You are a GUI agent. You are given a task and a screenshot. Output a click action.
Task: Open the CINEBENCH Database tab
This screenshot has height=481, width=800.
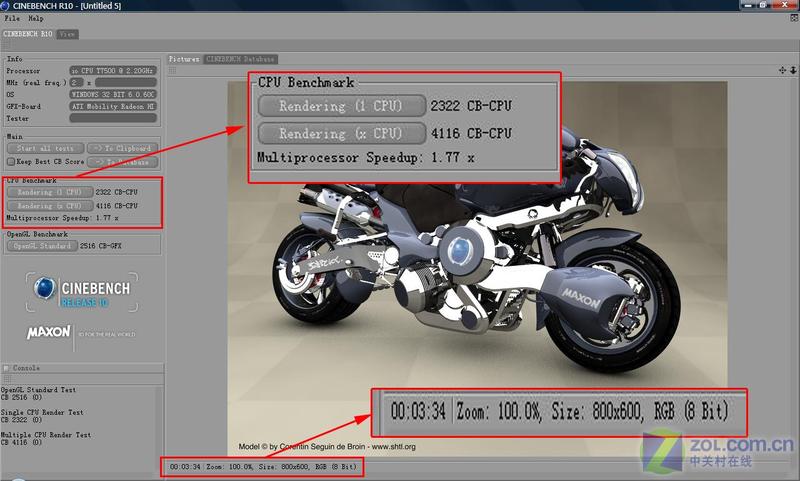(240, 59)
